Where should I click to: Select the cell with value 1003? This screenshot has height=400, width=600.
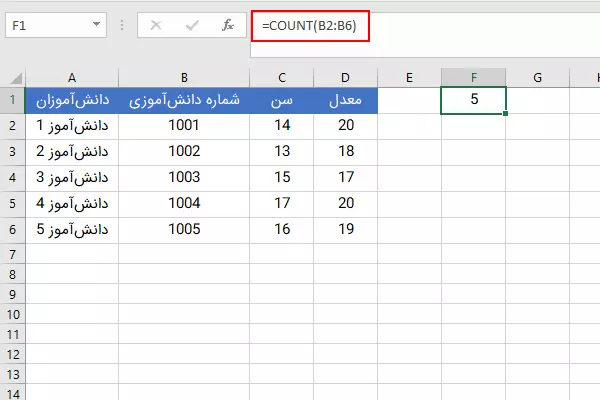(x=184, y=177)
